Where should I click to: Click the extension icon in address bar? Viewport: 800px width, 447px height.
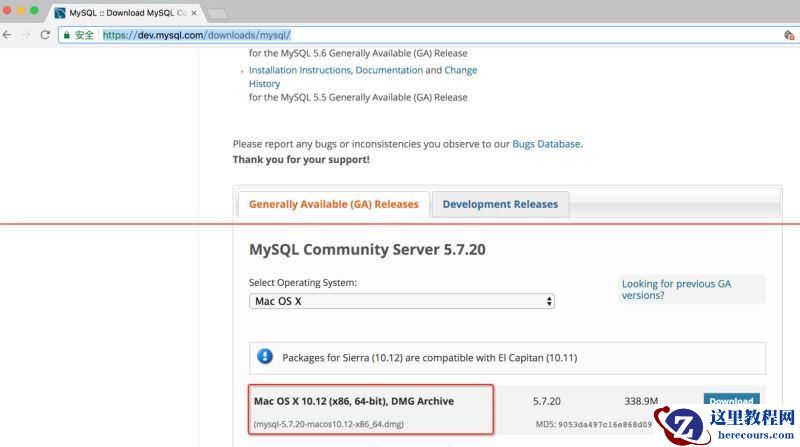click(789, 34)
